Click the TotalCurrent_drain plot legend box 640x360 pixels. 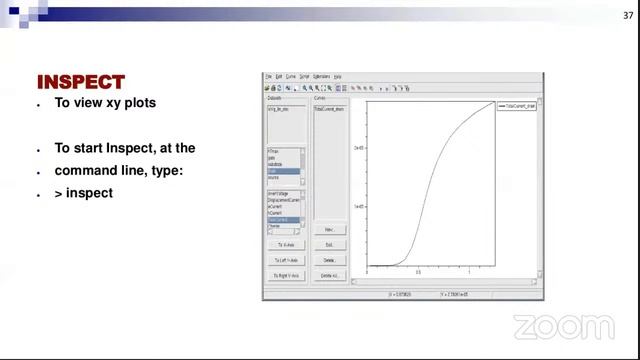[x=517, y=106]
